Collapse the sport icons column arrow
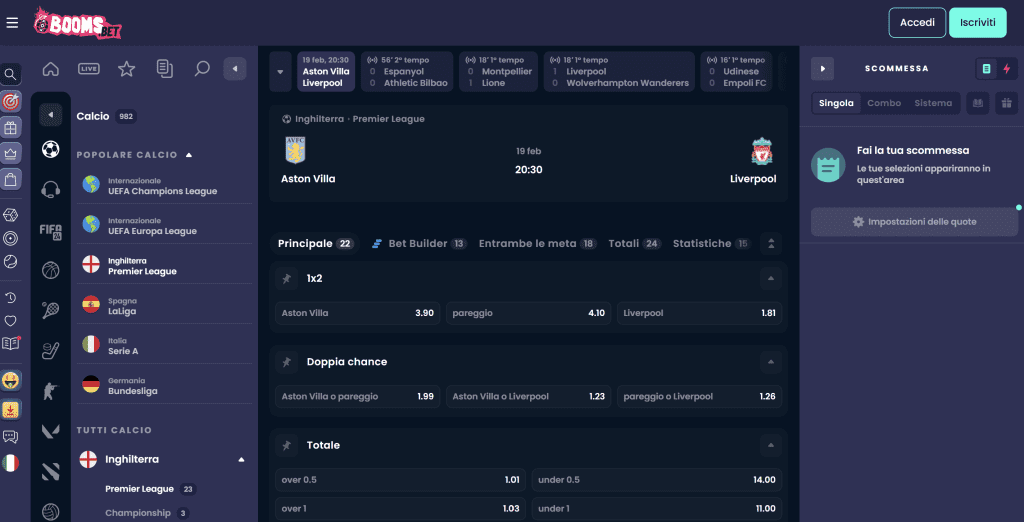1024x522 pixels. pyautogui.click(x=50, y=115)
